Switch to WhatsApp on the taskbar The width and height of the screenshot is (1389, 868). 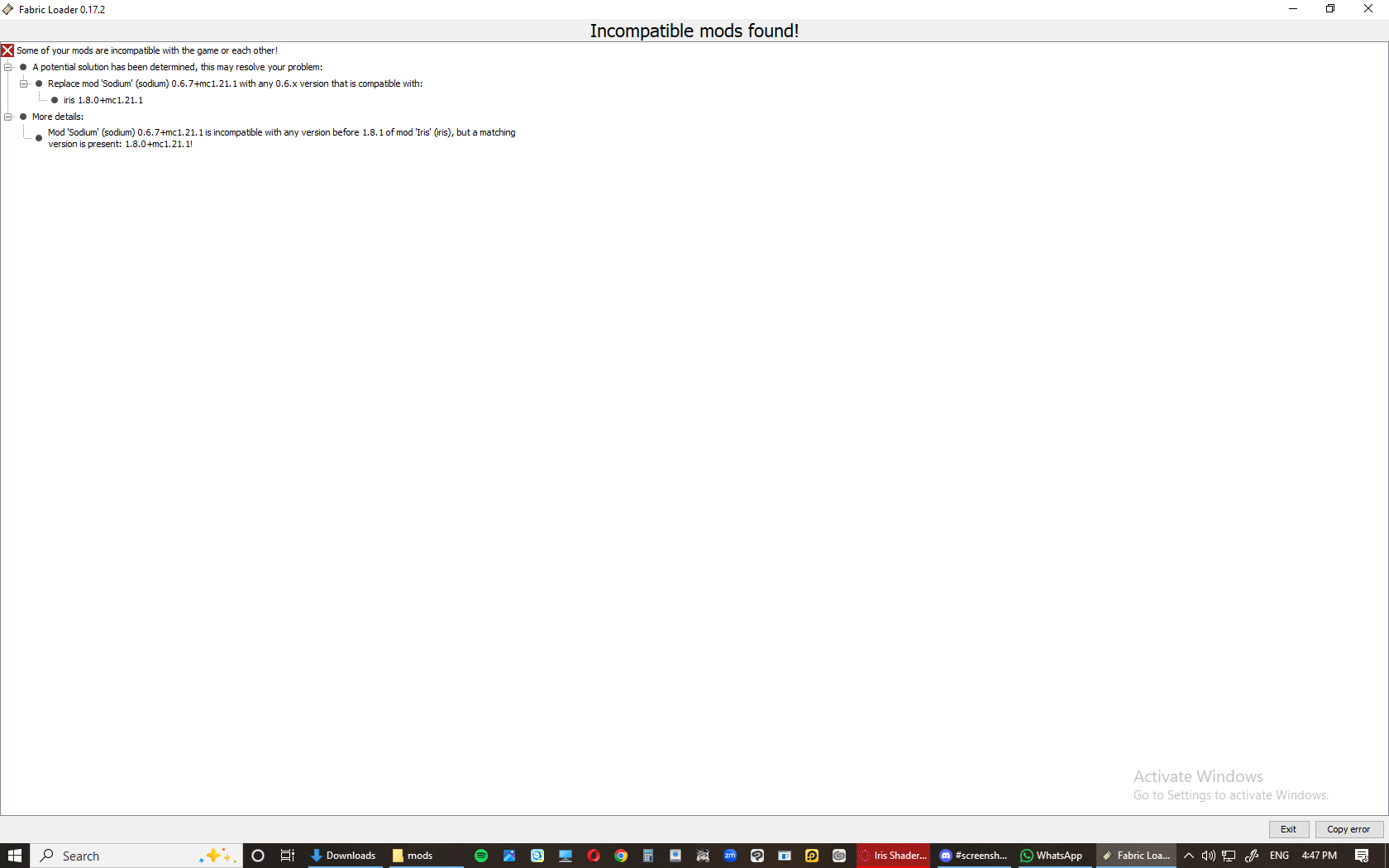click(1053, 856)
